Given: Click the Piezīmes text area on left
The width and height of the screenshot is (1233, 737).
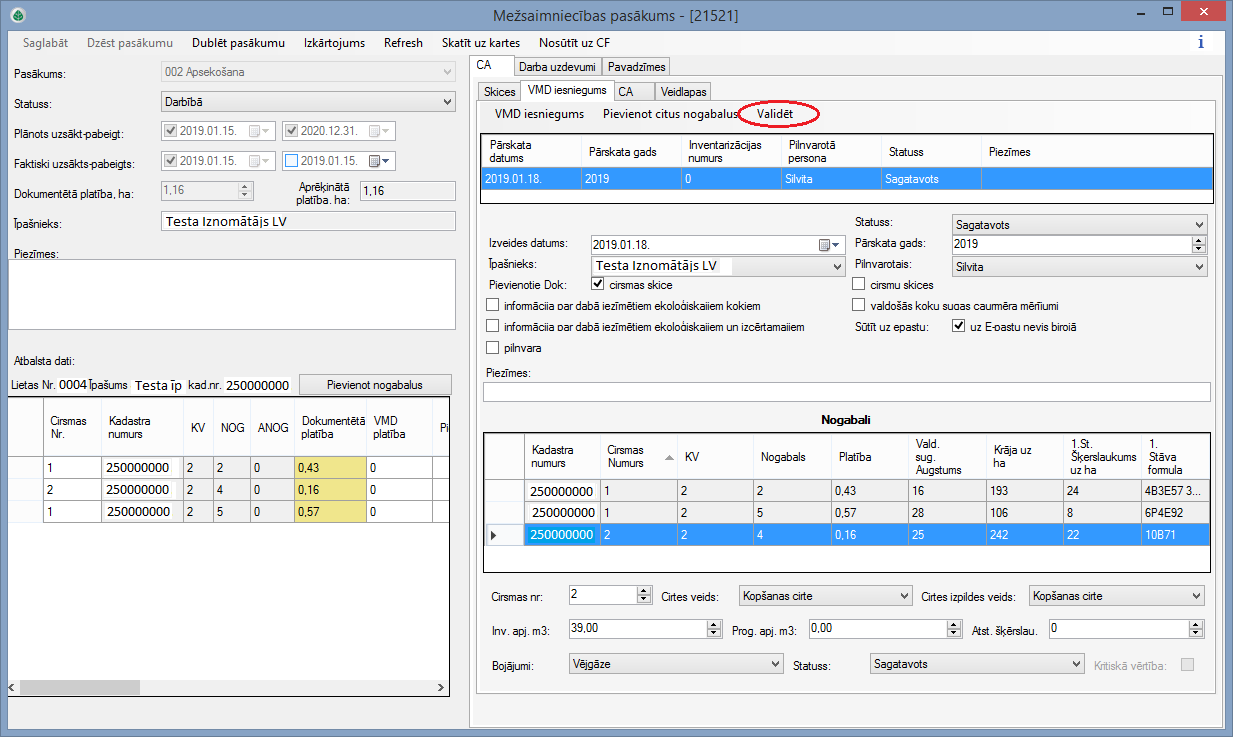Looking at the screenshot, I should pyautogui.click(x=231, y=293).
